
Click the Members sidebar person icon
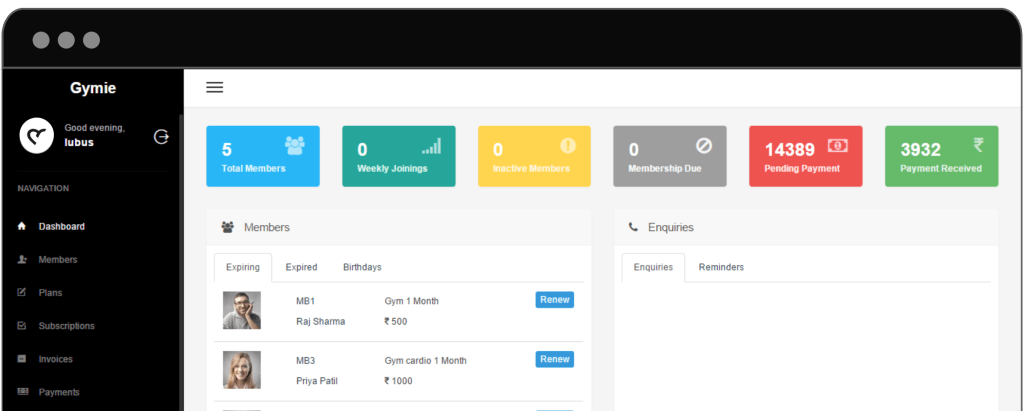pos(22,260)
